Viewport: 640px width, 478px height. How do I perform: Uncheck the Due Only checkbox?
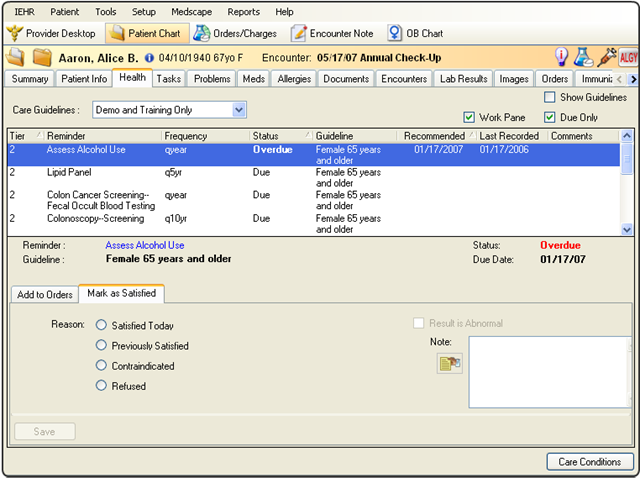pyautogui.click(x=550, y=118)
